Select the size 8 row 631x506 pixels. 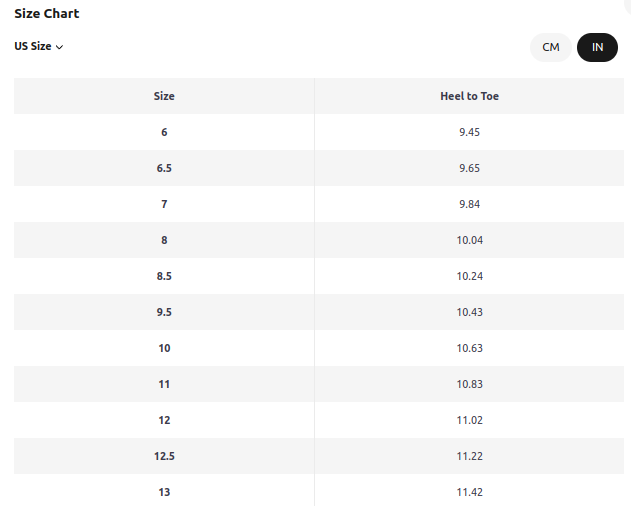[x=319, y=240]
